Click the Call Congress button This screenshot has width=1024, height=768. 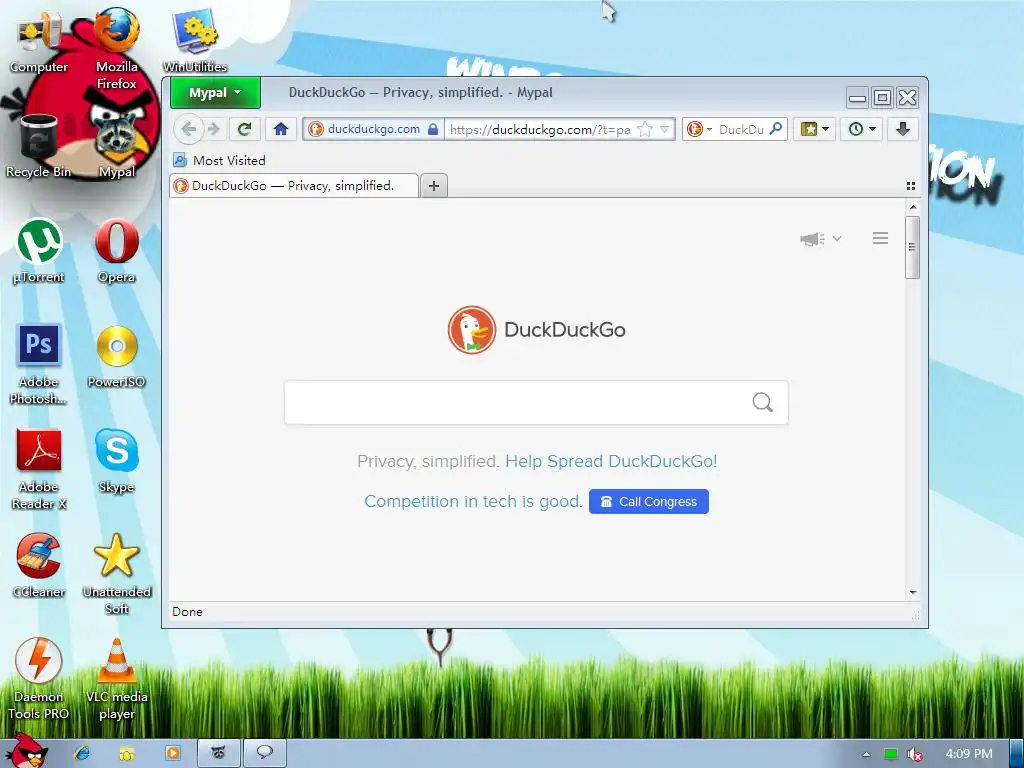click(x=648, y=502)
